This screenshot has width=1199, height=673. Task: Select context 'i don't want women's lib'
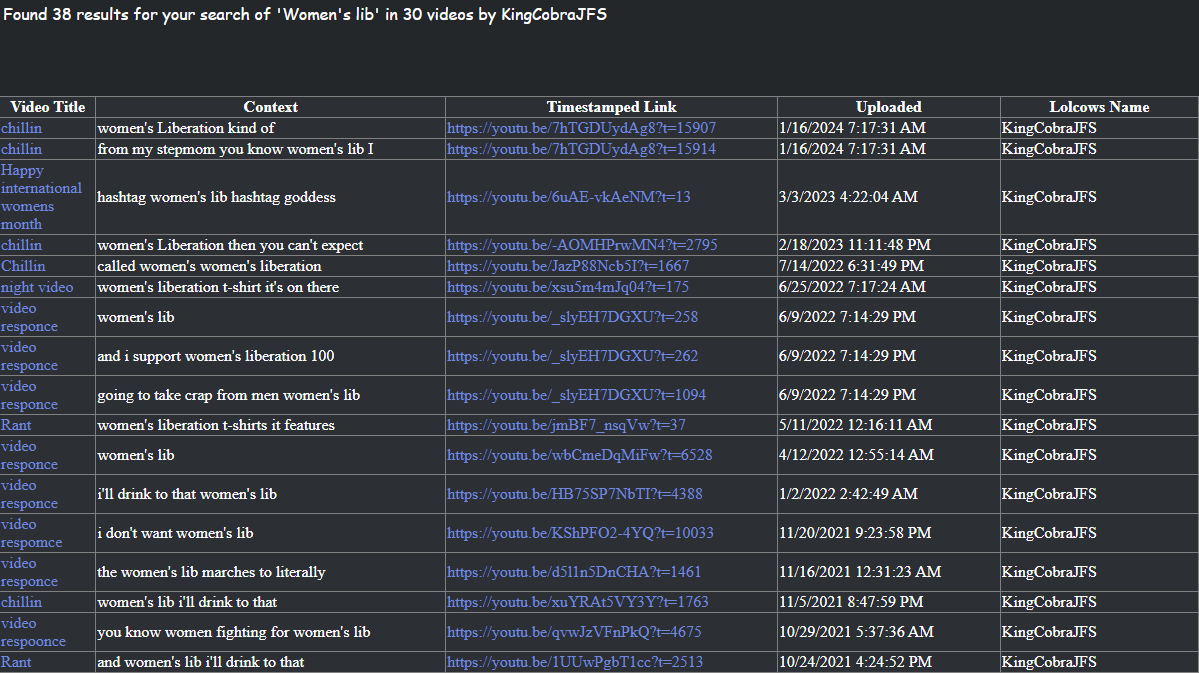point(175,532)
